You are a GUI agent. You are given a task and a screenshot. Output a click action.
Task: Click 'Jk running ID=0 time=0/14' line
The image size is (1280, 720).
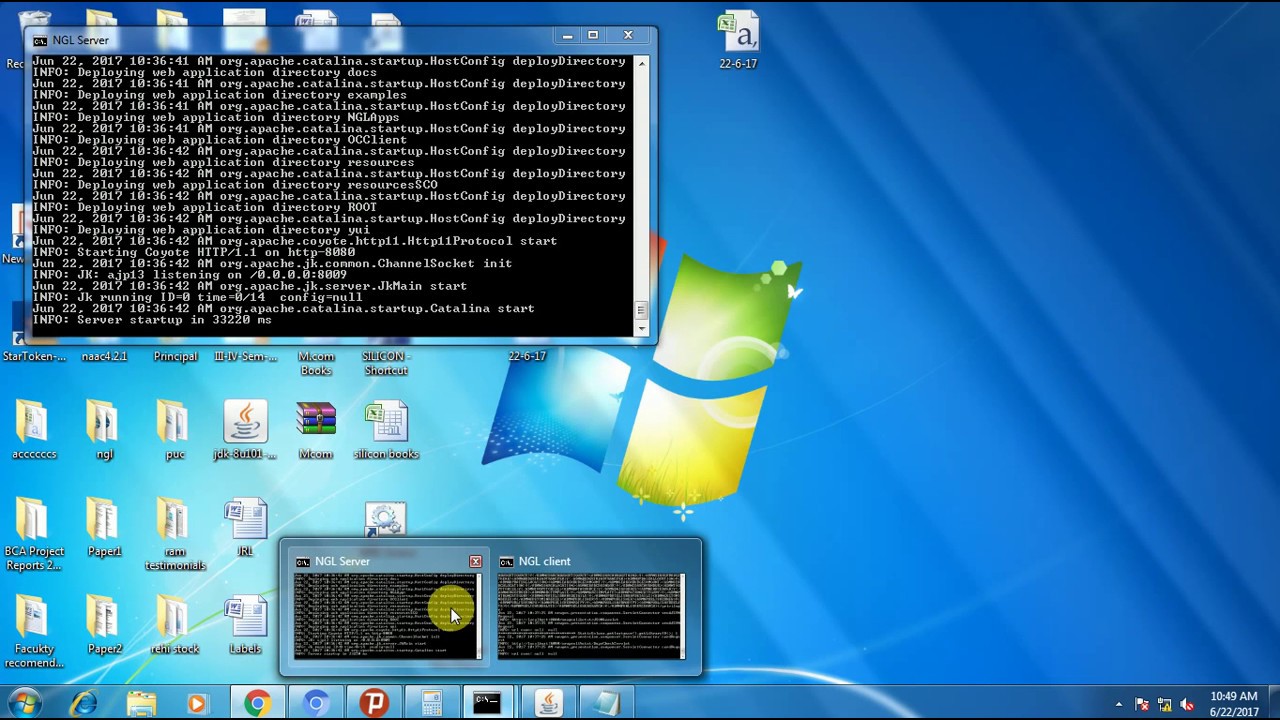(x=197, y=298)
